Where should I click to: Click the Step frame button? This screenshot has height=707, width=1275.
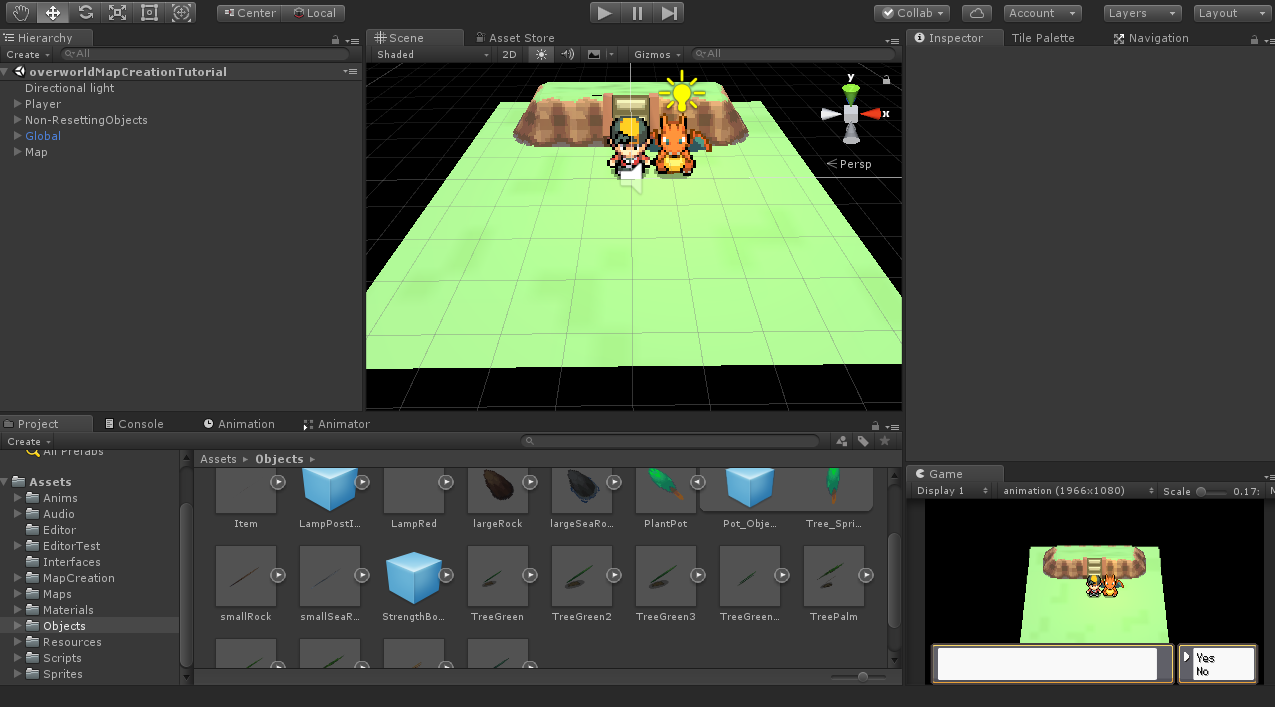pos(670,13)
